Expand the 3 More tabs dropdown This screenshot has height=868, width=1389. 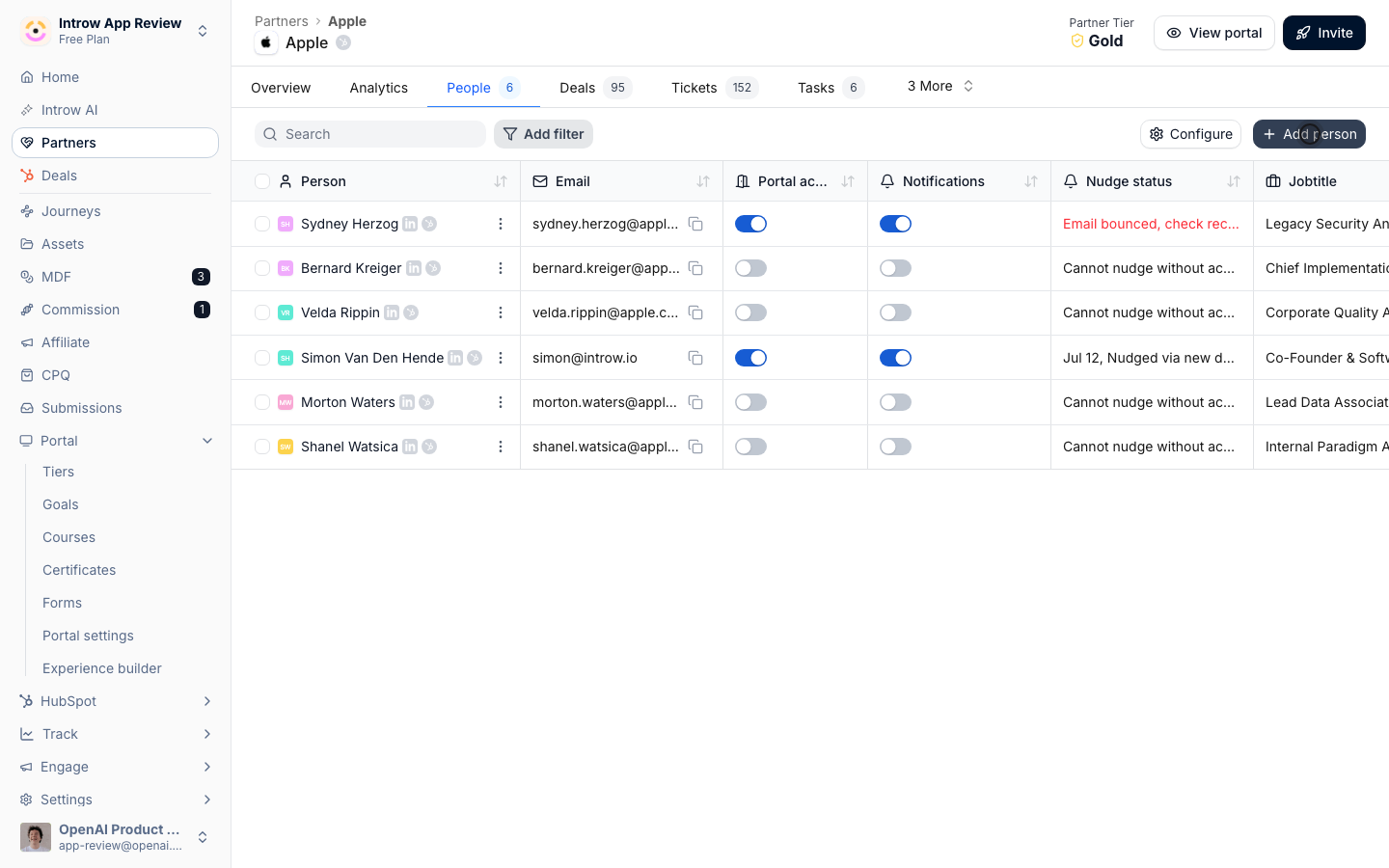(x=940, y=86)
